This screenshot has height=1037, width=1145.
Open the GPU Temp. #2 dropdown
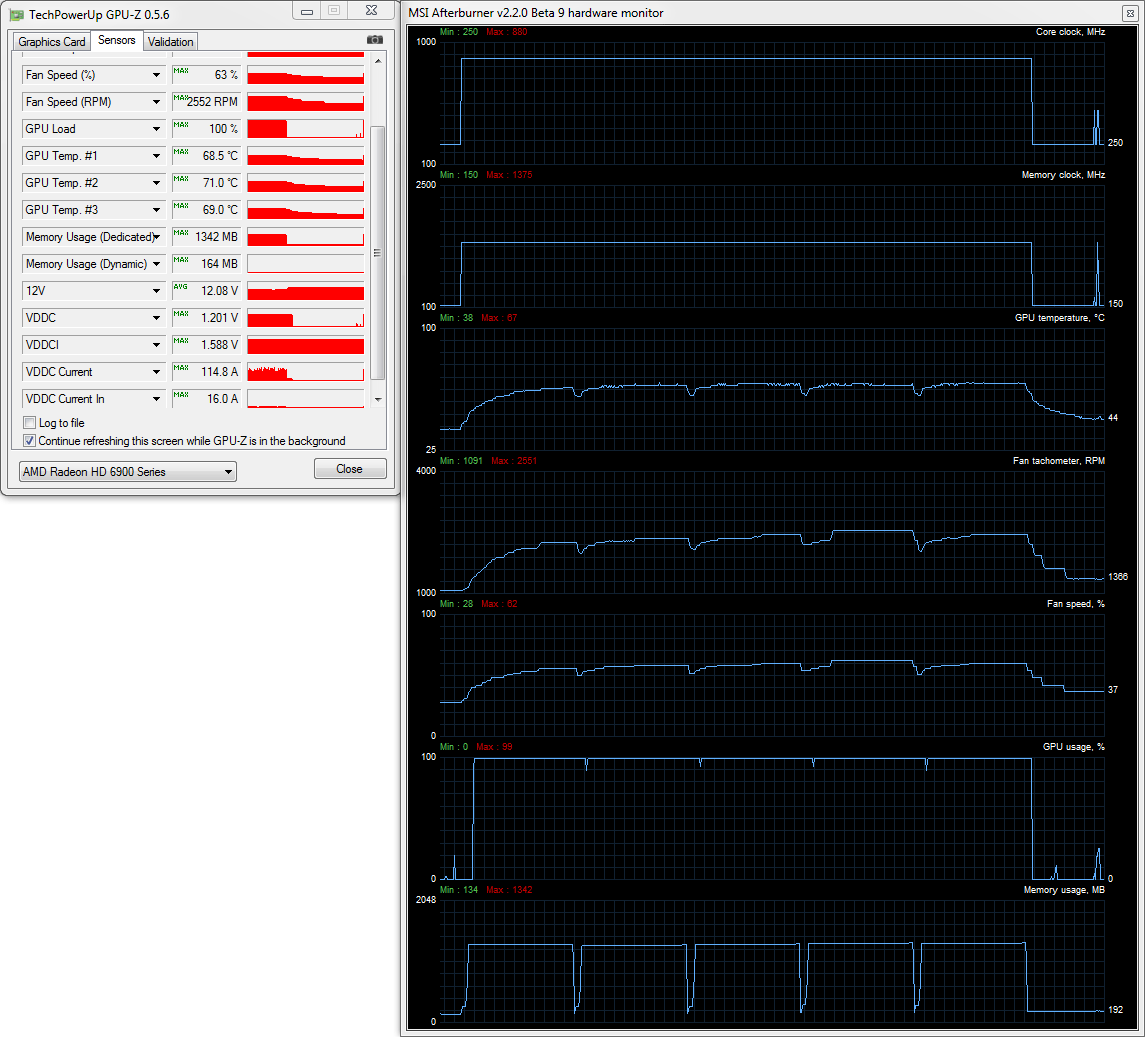(x=156, y=183)
